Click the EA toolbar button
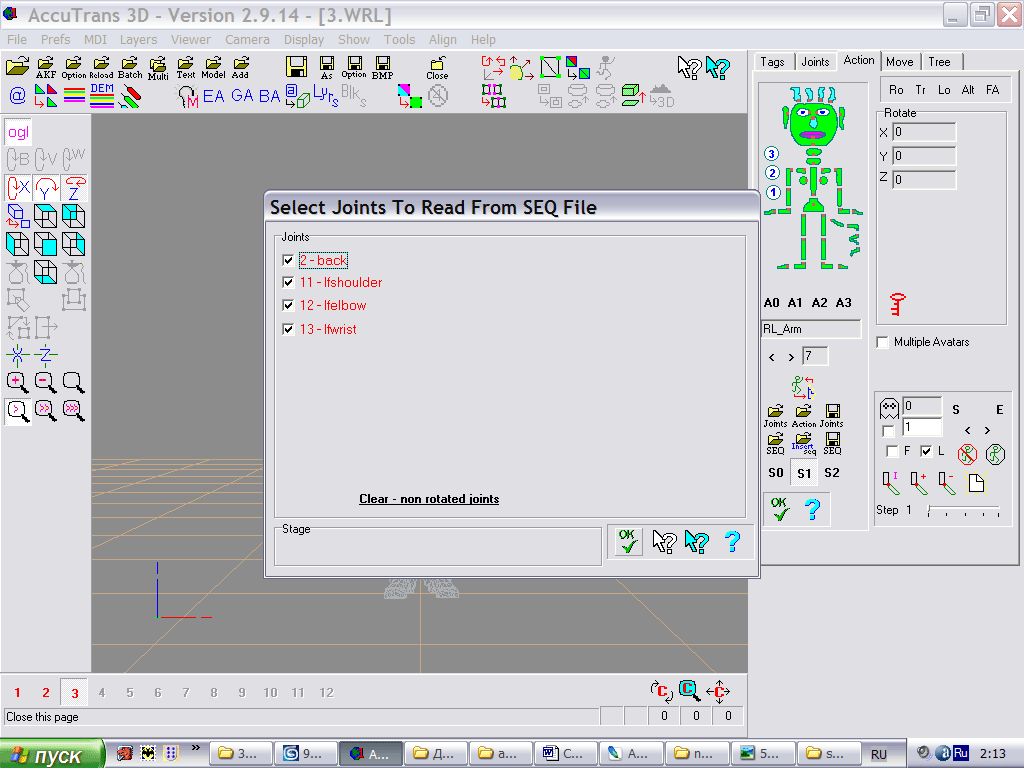This screenshot has width=1024, height=768. (214, 96)
